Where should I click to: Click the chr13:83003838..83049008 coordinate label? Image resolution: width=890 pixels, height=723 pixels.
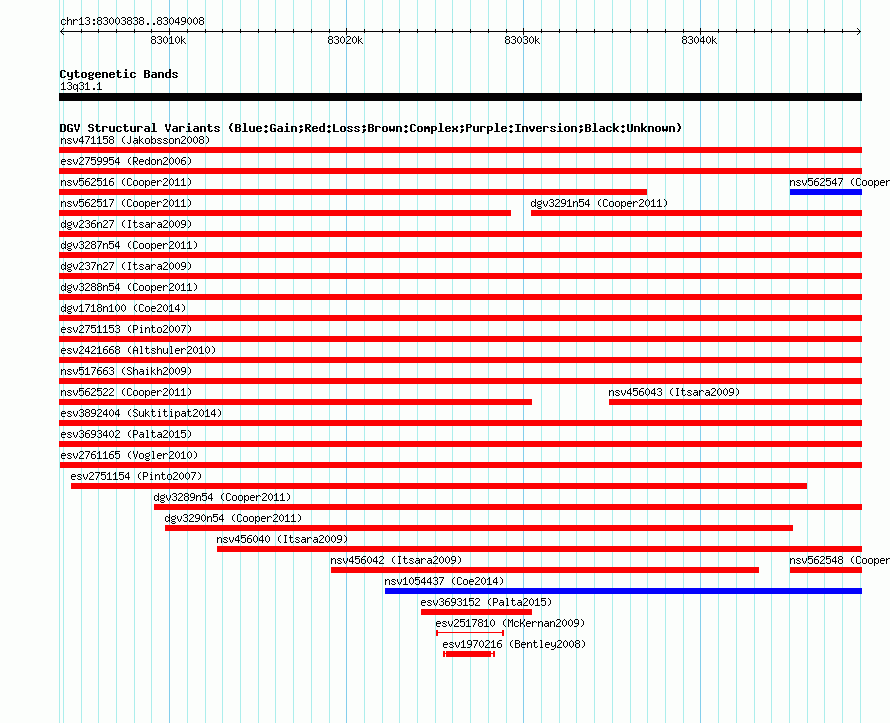132,21
